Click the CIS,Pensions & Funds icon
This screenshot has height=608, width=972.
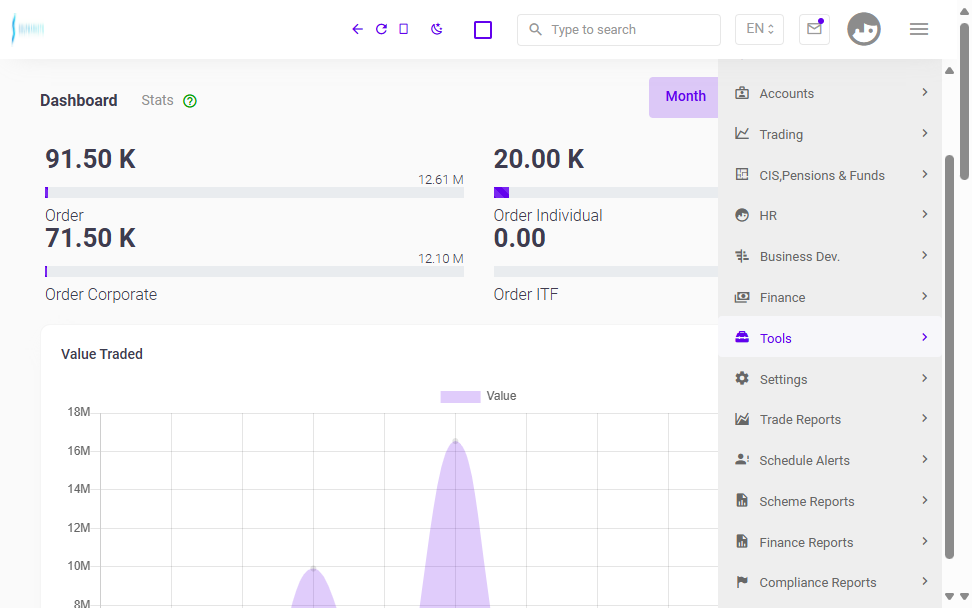pyautogui.click(x=742, y=174)
